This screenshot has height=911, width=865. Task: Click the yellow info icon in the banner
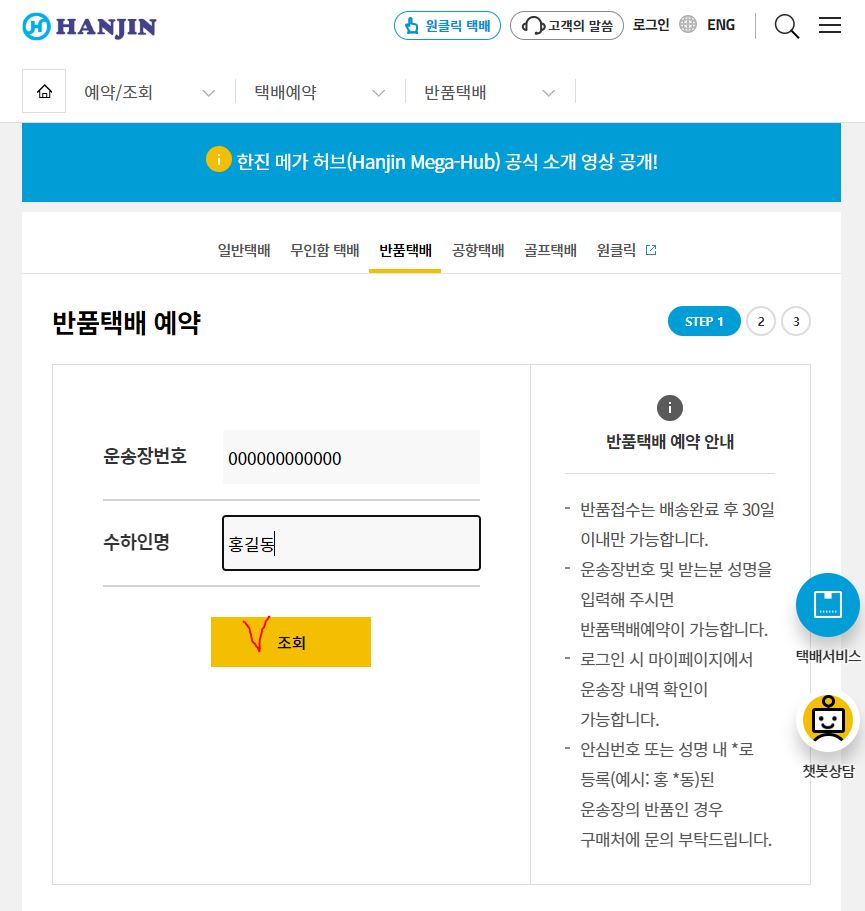(x=219, y=159)
